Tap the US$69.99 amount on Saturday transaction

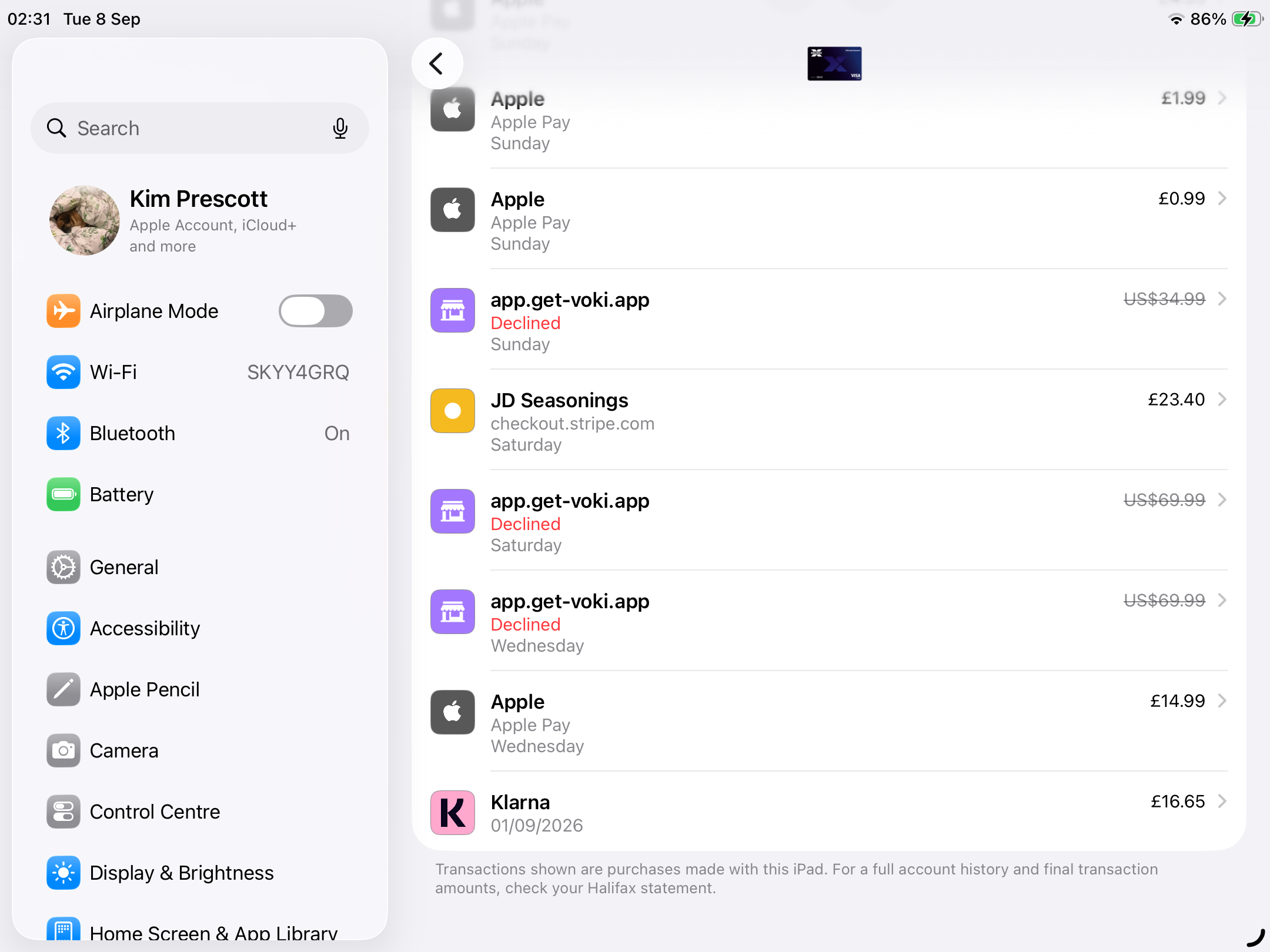tap(1164, 500)
